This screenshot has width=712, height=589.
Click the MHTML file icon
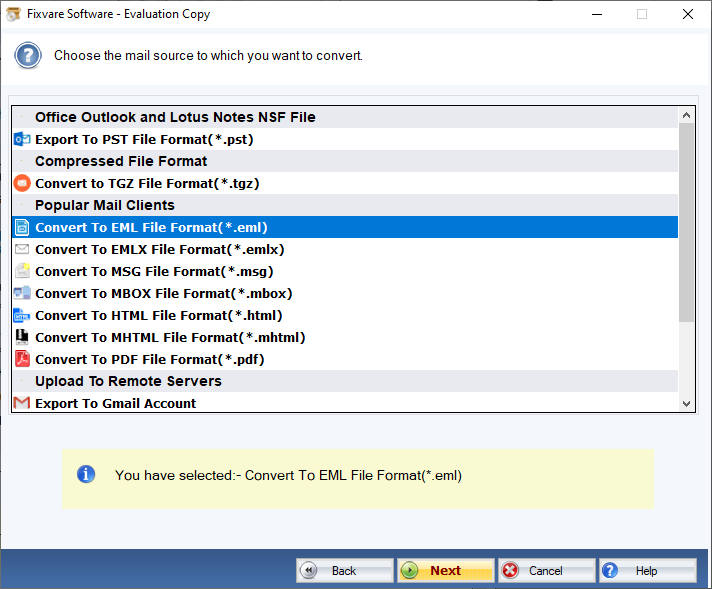point(22,337)
